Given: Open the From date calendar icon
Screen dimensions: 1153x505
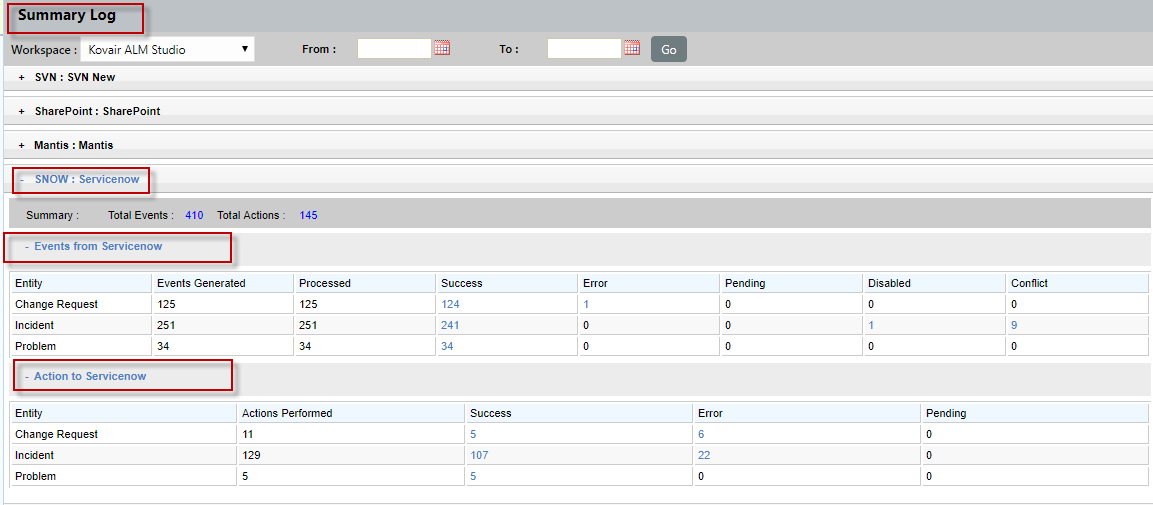Looking at the screenshot, I should (442, 48).
